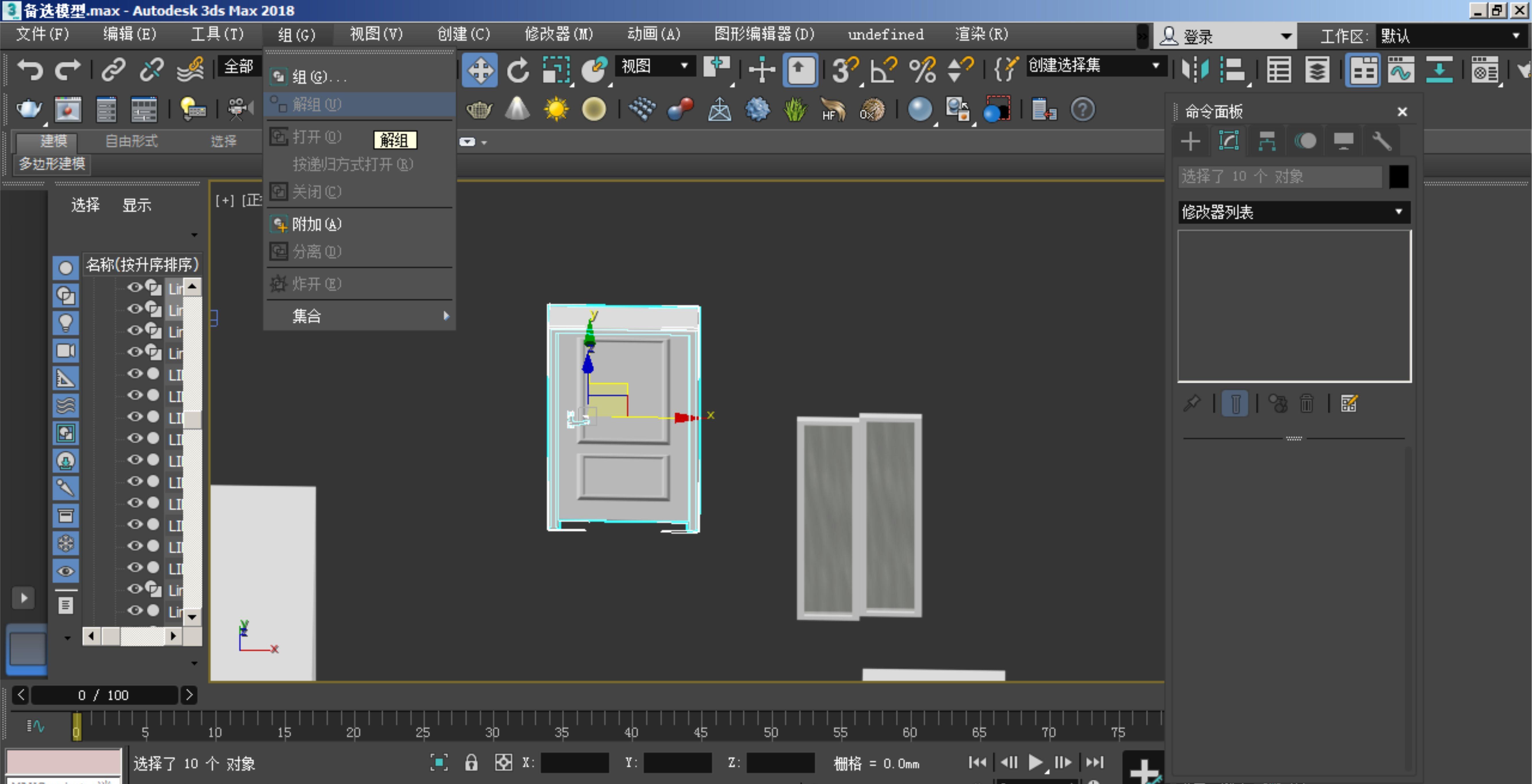Open the 修改器列表 dropdown
This screenshot has height=784, width=1532.
[1294, 212]
